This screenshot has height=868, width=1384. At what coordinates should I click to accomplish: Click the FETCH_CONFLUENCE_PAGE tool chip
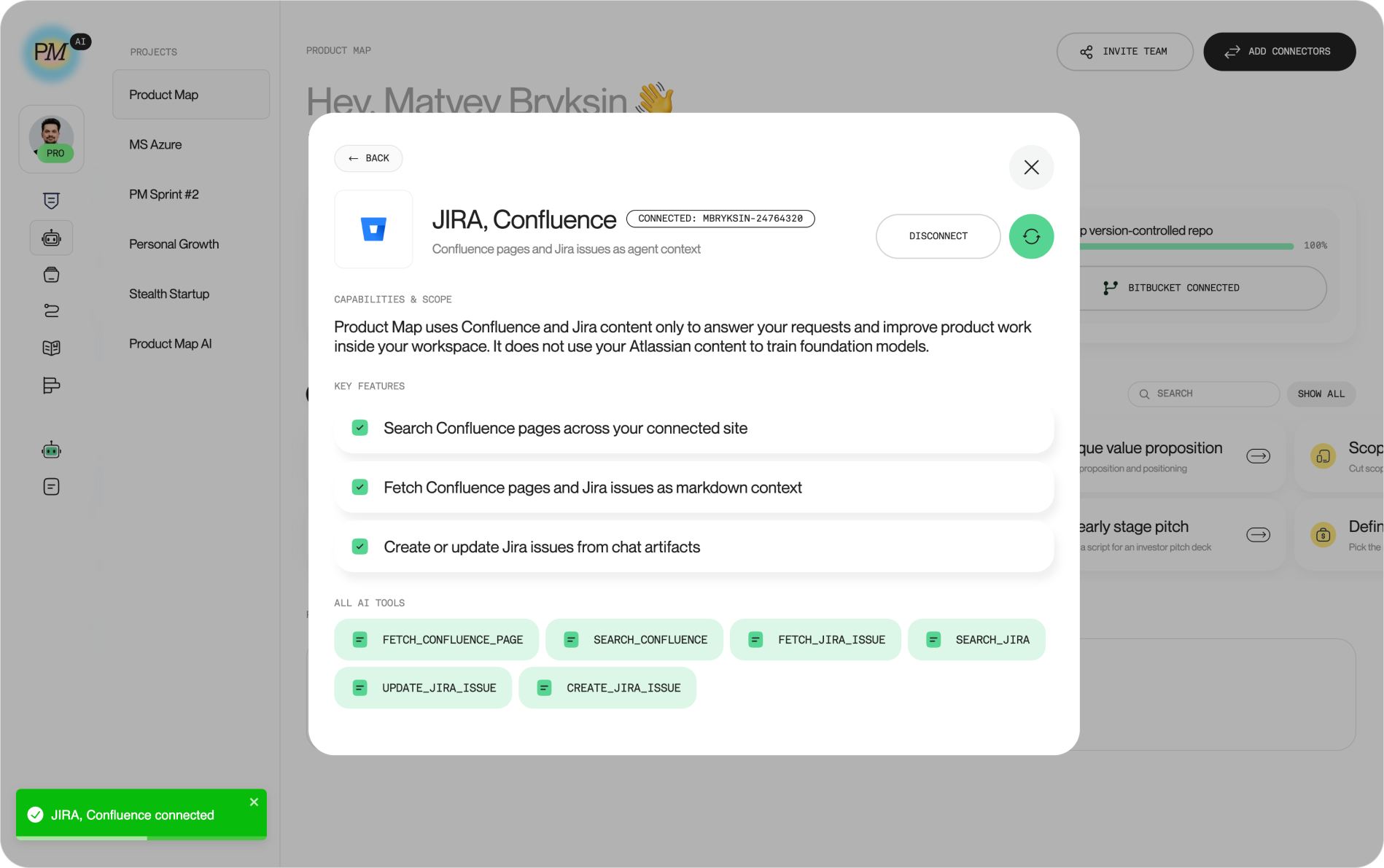click(436, 640)
